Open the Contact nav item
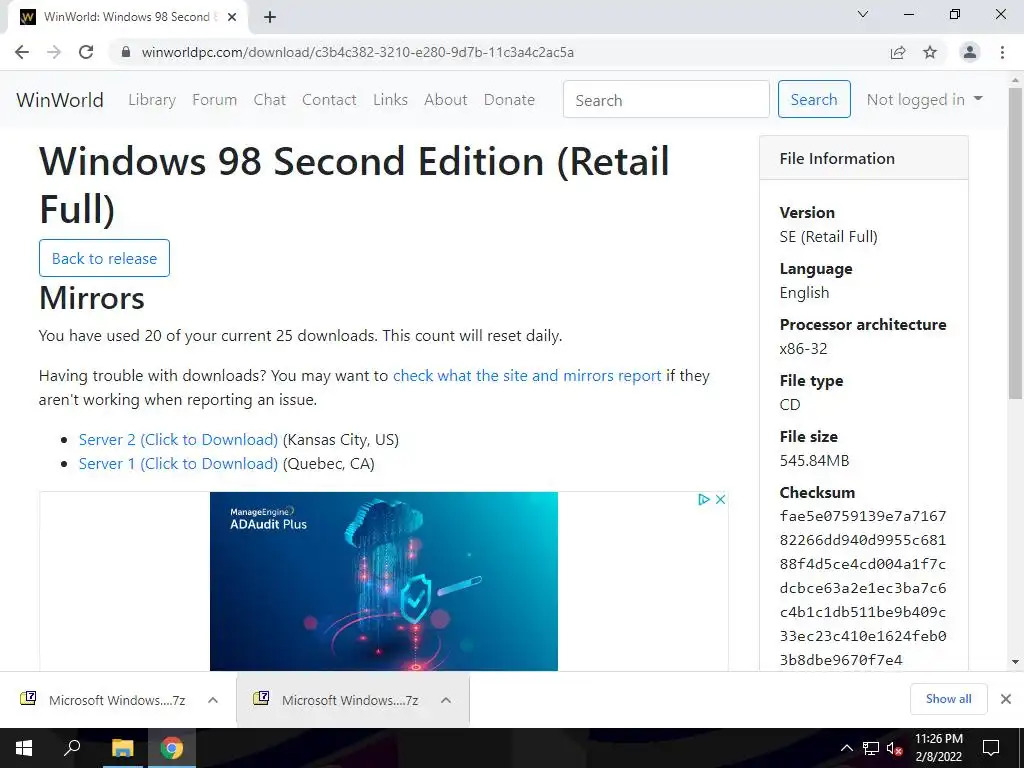This screenshot has height=768, width=1024. [329, 100]
